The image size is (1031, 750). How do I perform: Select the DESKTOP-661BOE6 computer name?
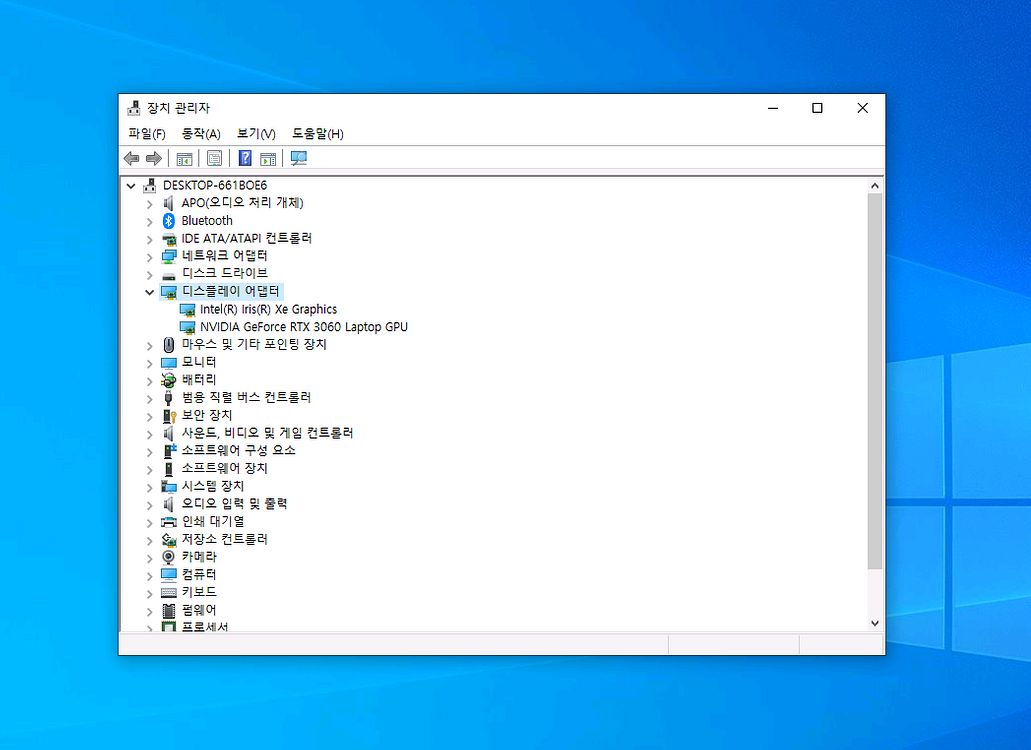215,185
